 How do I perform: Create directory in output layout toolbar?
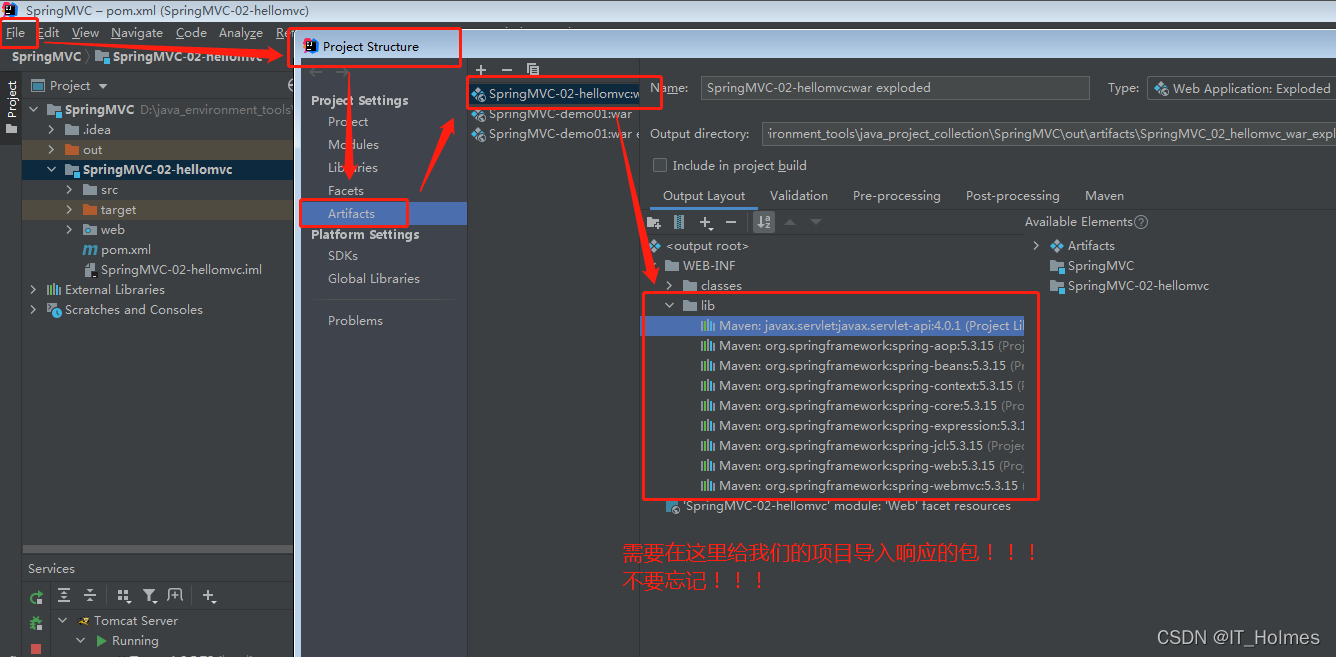click(654, 222)
